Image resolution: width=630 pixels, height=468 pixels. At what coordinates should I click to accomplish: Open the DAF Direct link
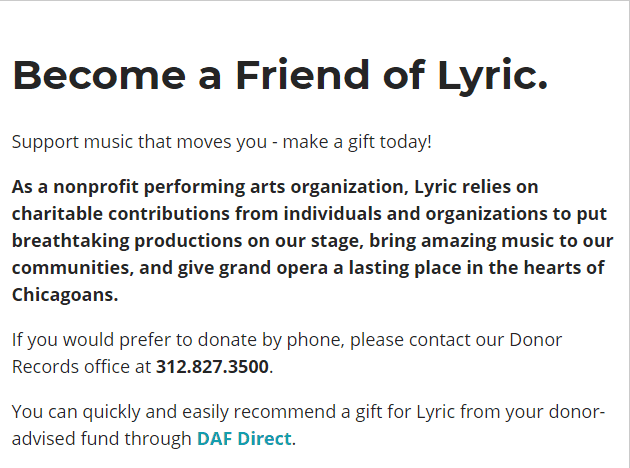point(244,438)
